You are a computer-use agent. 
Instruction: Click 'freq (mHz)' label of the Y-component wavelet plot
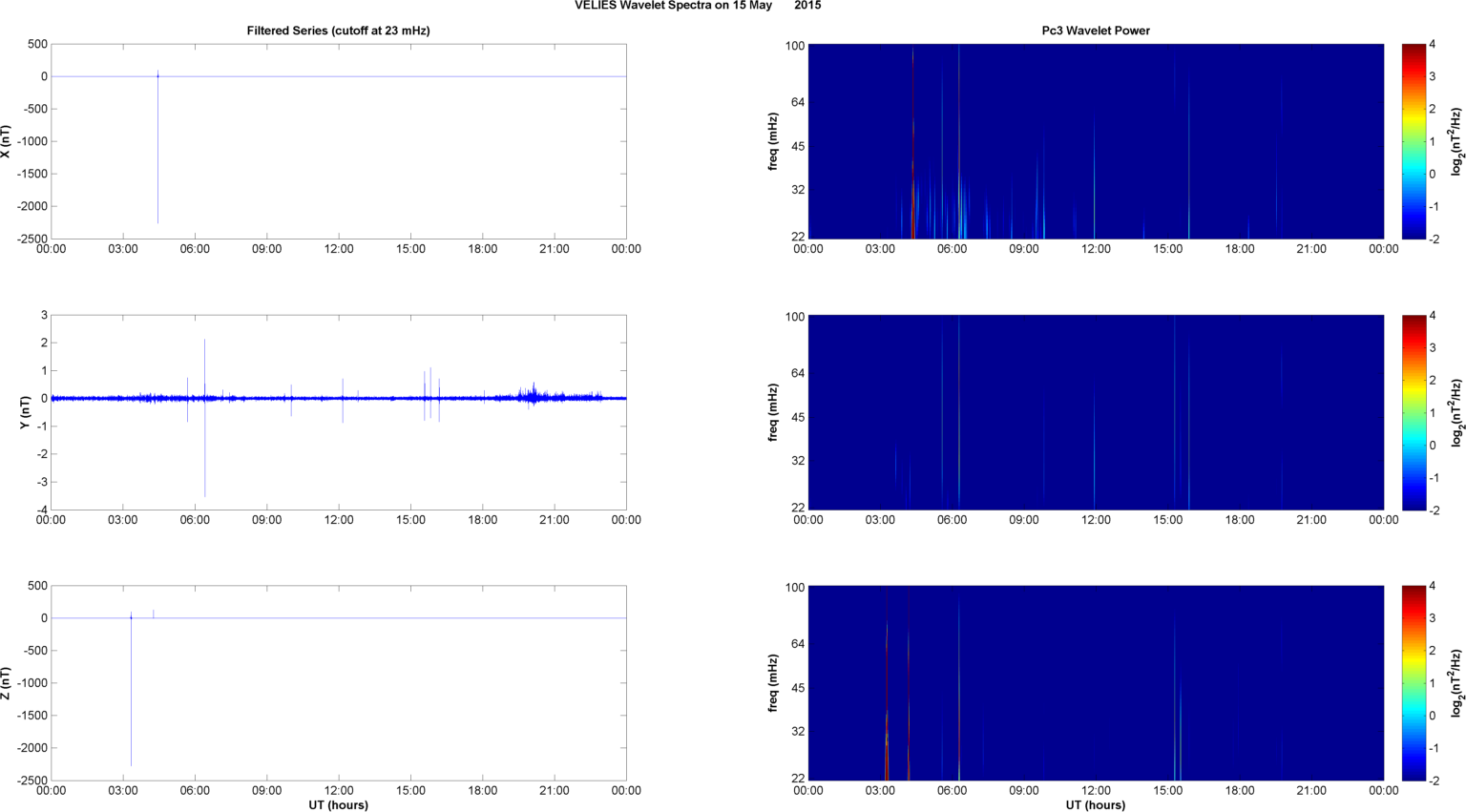(772, 412)
